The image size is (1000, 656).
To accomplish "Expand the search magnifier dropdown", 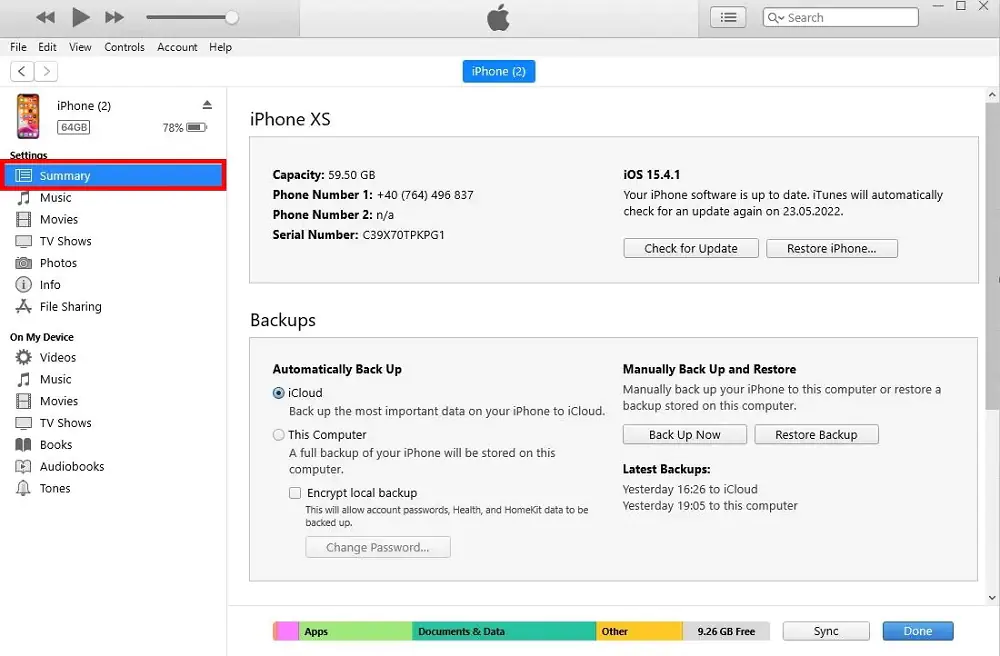I will tap(776, 18).
